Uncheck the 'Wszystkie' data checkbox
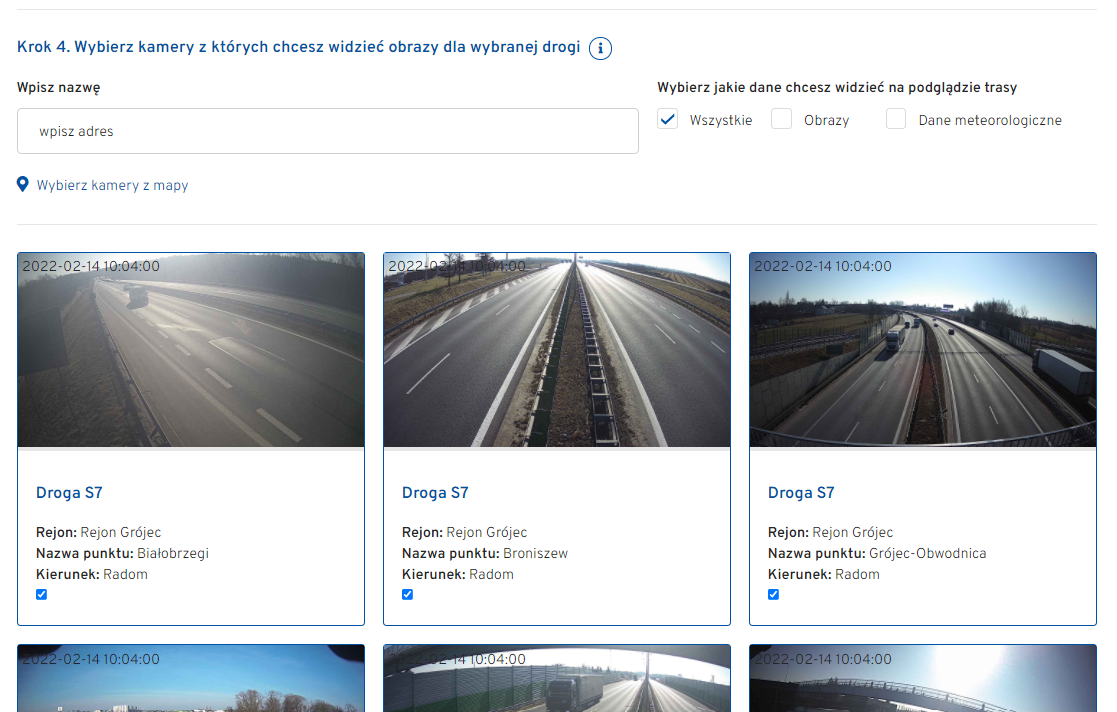This screenshot has width=1117, height=712. click(x=668, y=120)
